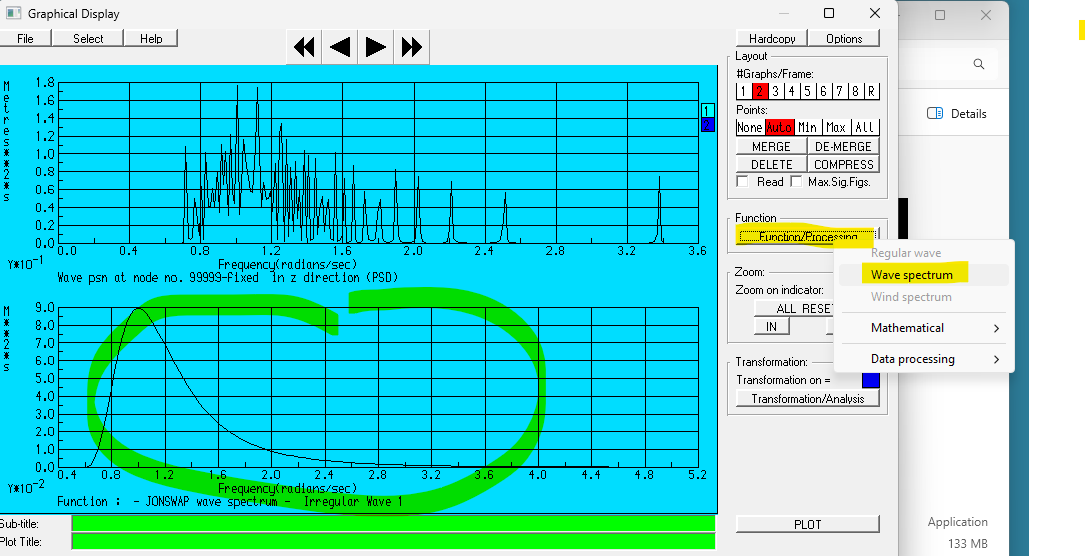Screen dimensions: 1086x556
Task: Click the search icon in background window
Action: click(979, 64)
